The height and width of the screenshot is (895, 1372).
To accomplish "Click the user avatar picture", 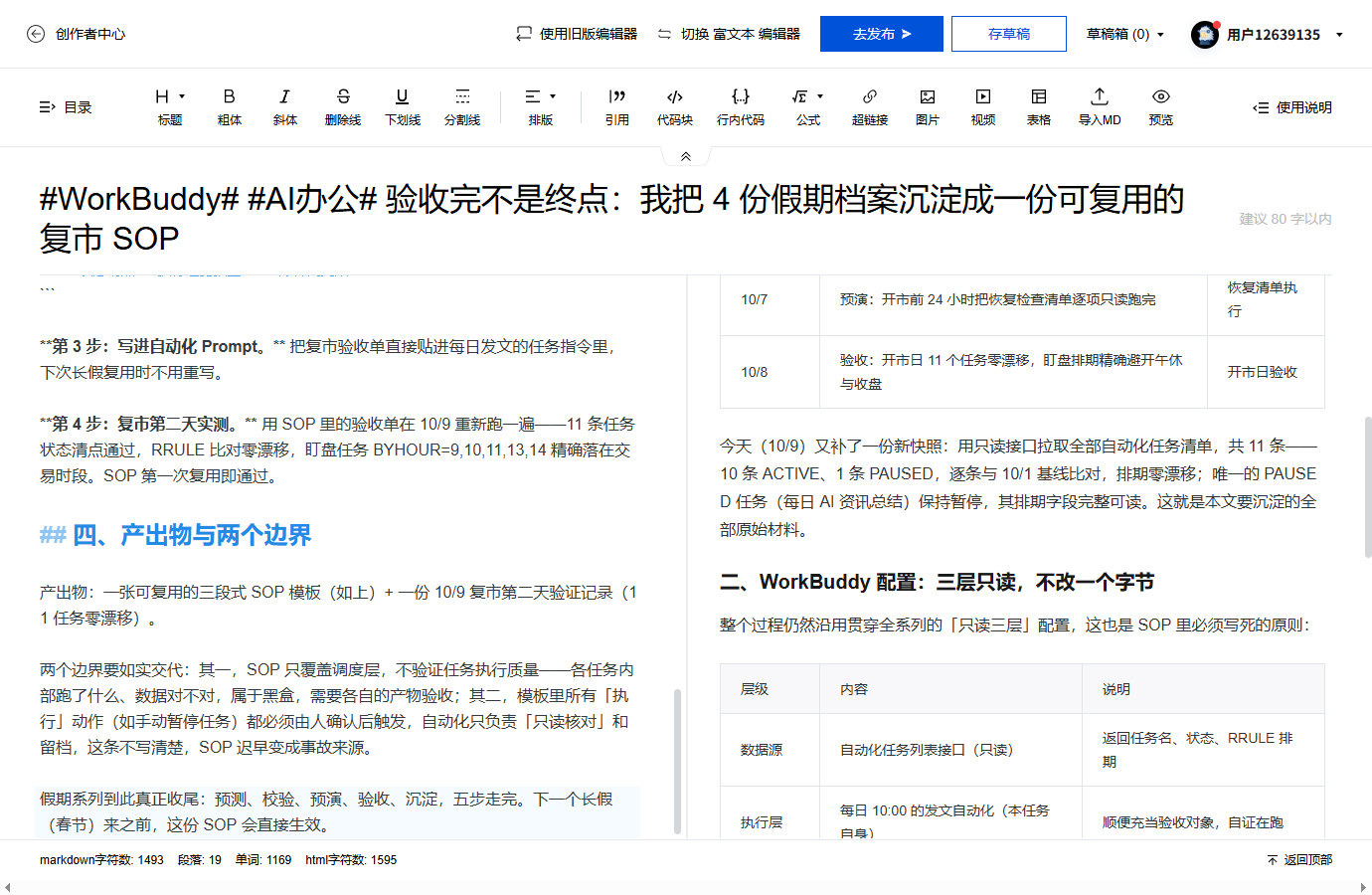I will click(1205, 34).
